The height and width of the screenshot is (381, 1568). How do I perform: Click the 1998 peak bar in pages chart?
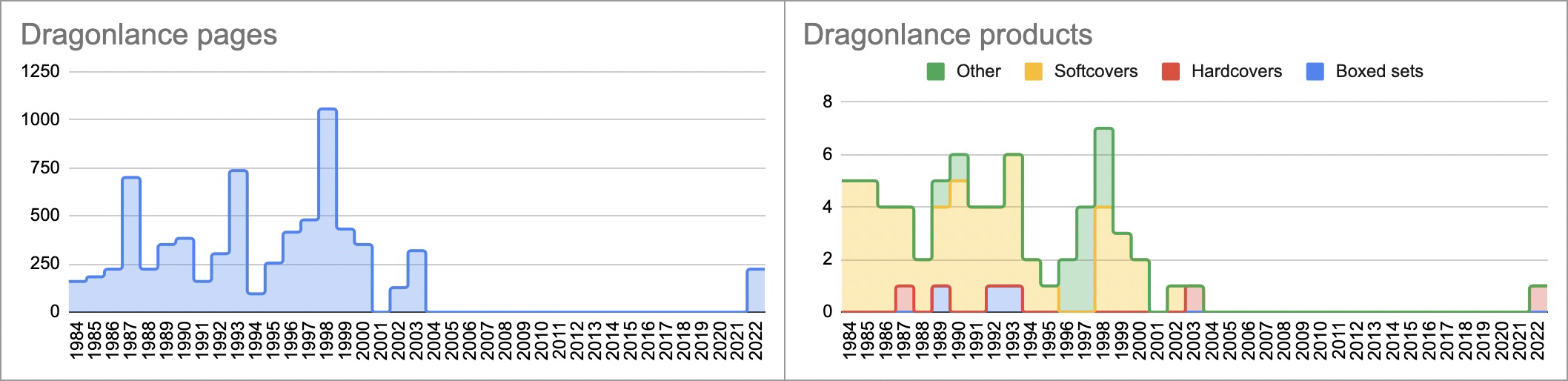coord(328,211)
